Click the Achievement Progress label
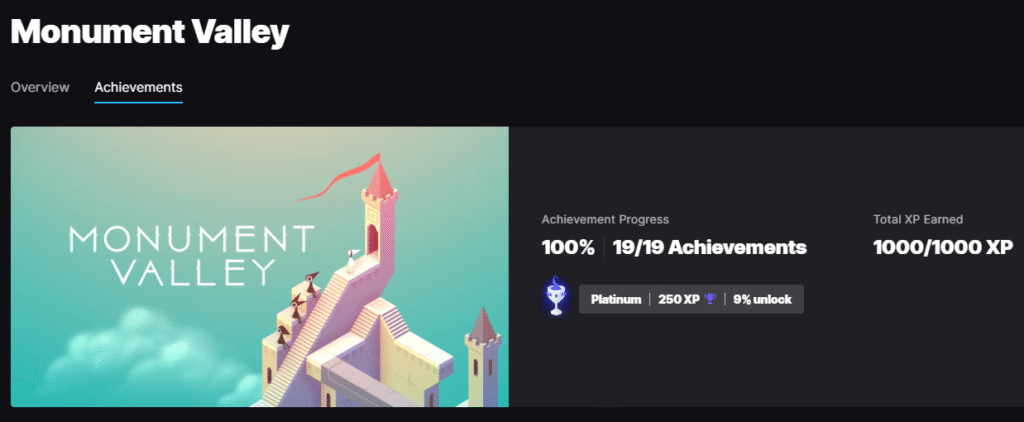Screen dimensions: 1024x422 605,220
